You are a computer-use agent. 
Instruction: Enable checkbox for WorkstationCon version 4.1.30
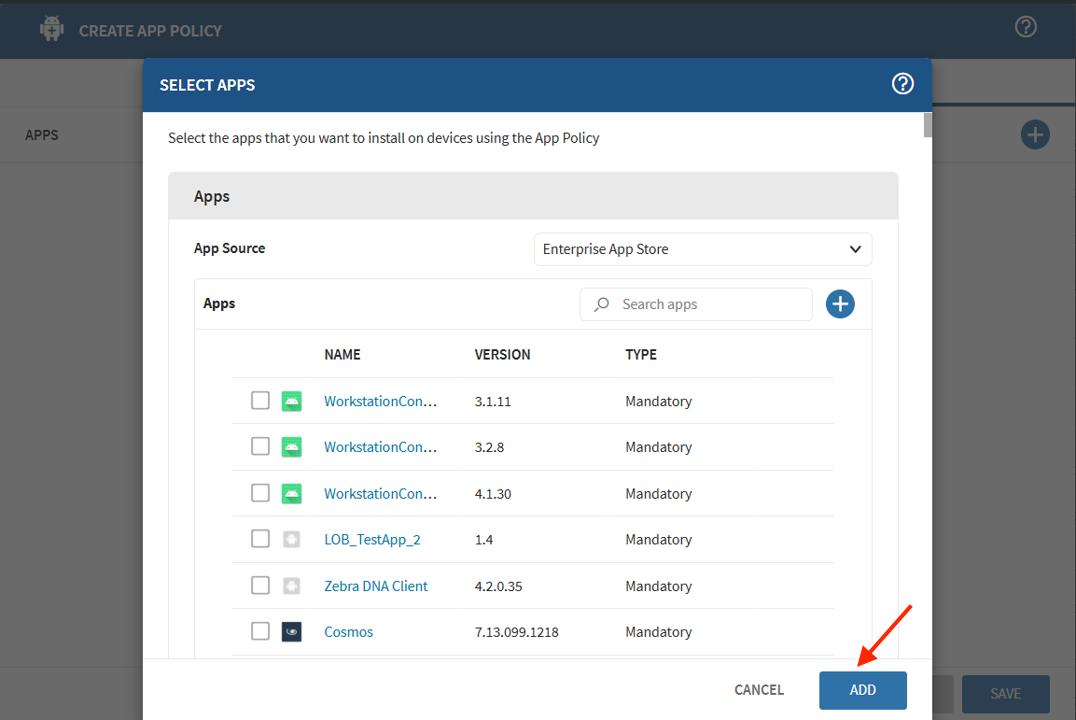tap(260, 493)
